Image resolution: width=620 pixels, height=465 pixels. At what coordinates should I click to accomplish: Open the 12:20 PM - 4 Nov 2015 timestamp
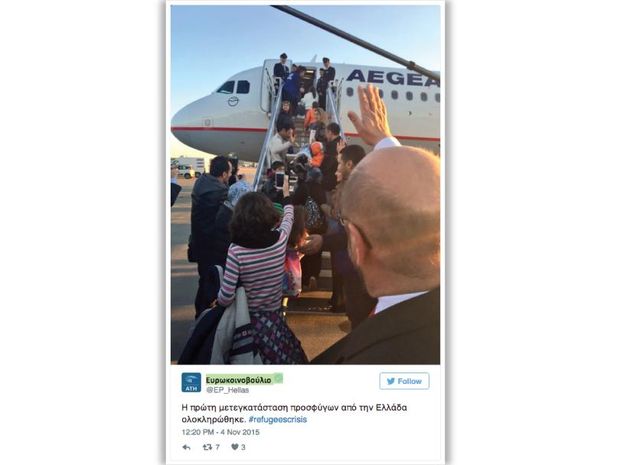point(221,432)
